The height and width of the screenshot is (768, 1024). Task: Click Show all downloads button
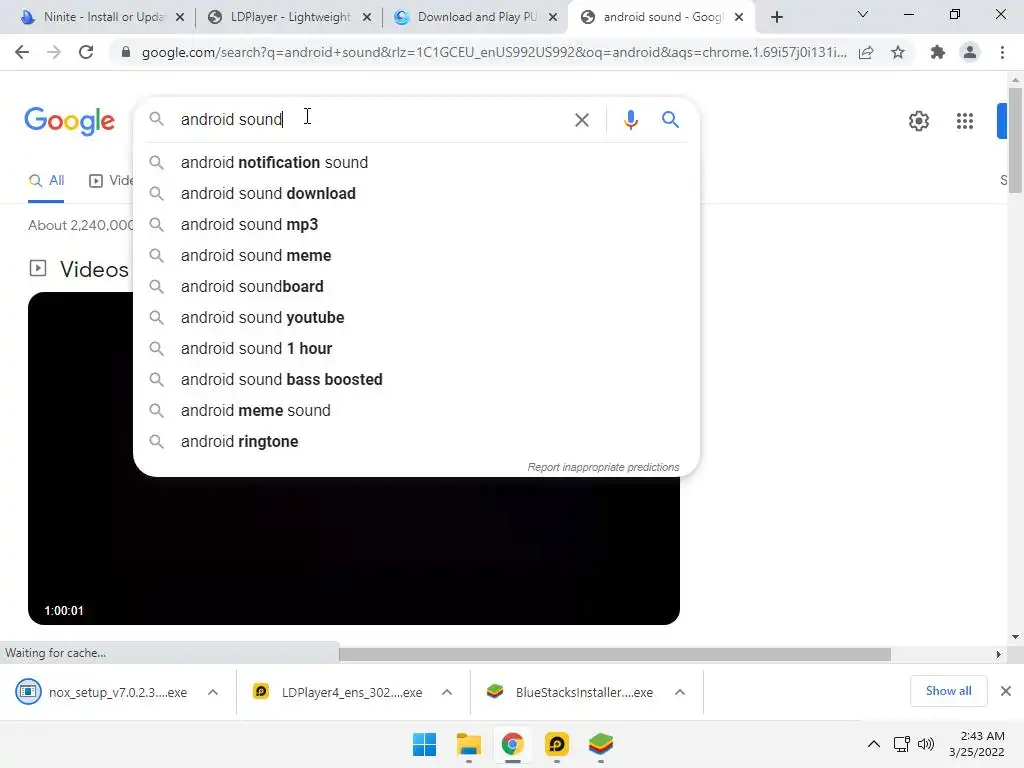[x=948, y=691]
